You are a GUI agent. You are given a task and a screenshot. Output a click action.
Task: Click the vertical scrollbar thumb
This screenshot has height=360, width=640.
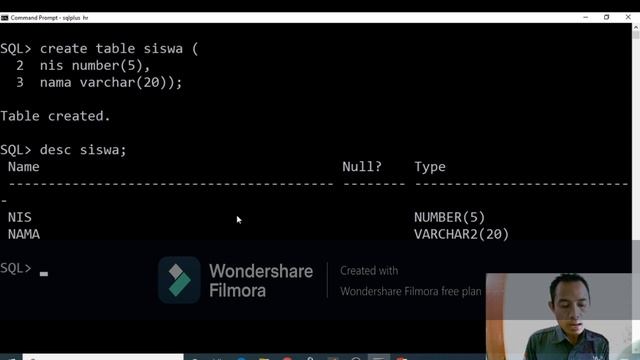tap(636, 35)
